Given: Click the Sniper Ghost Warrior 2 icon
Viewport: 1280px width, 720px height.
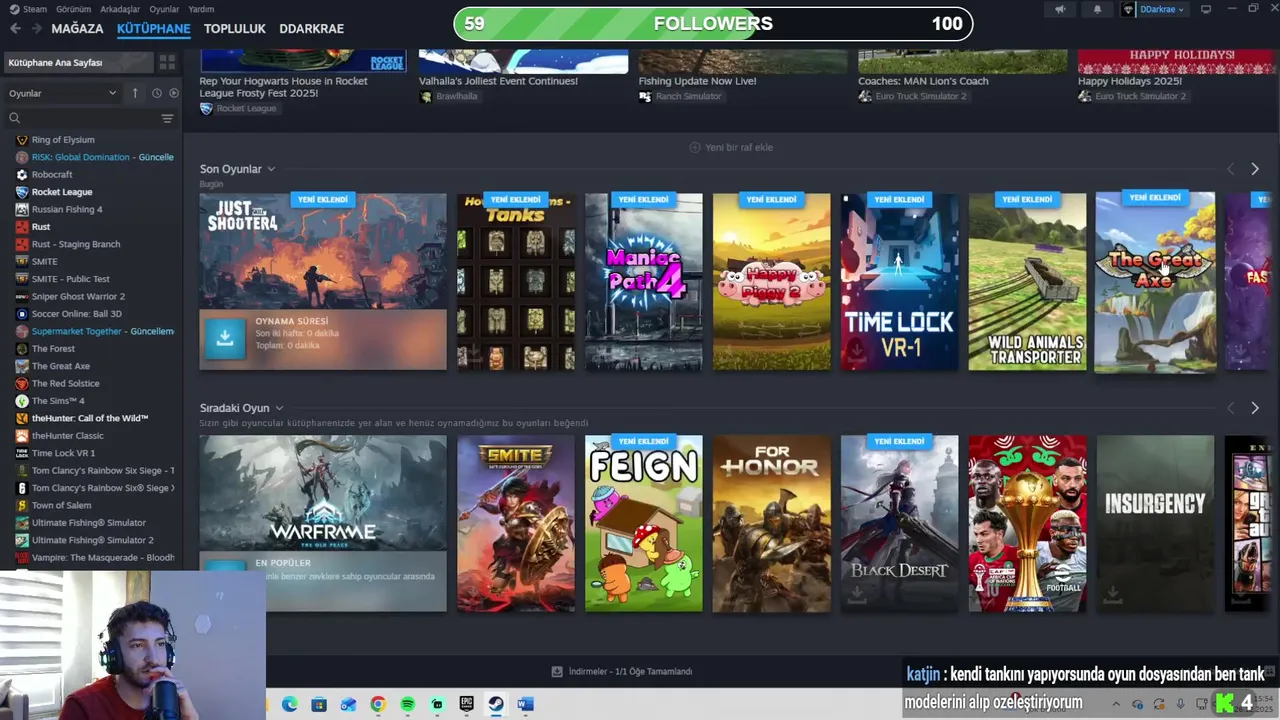Looking at the screenshot, I should (22, 296).
